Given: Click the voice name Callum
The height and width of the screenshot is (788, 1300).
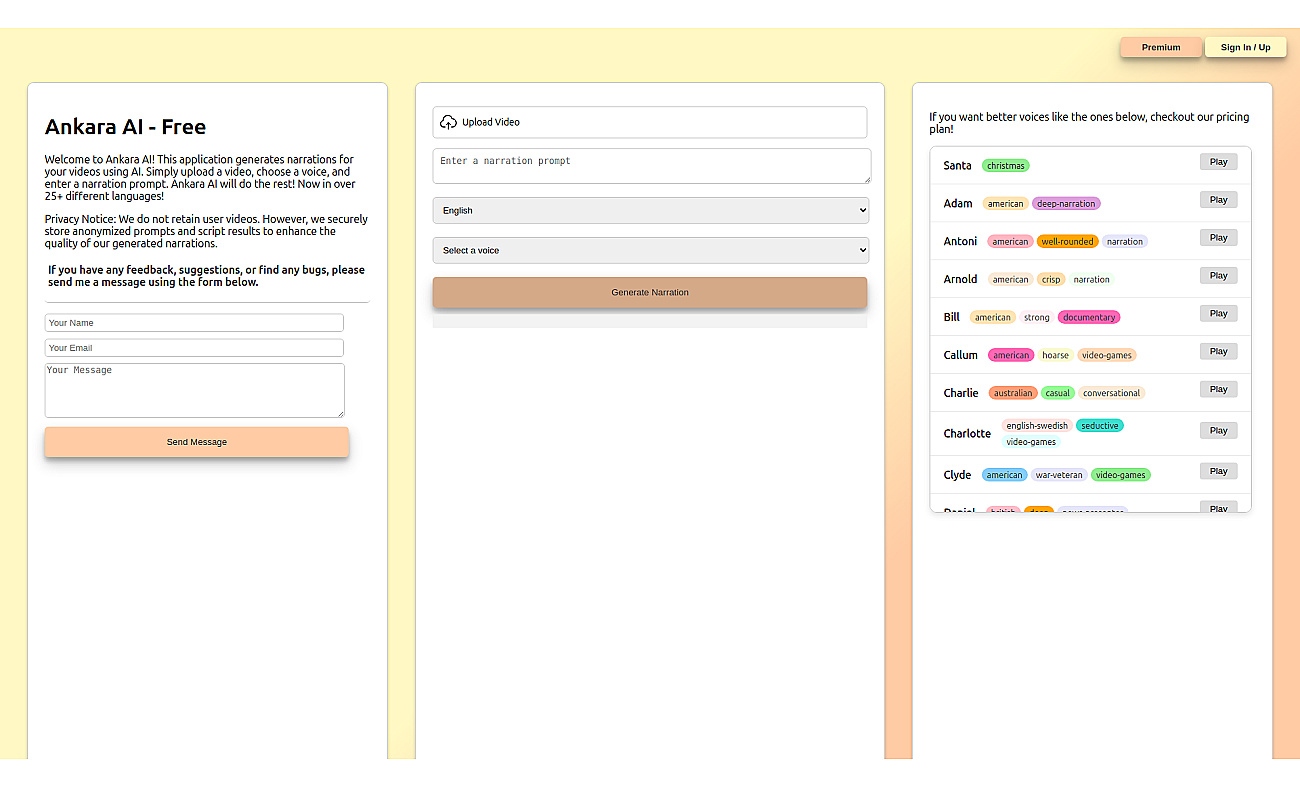Looking at the screenshot, I should click(960, 355).
